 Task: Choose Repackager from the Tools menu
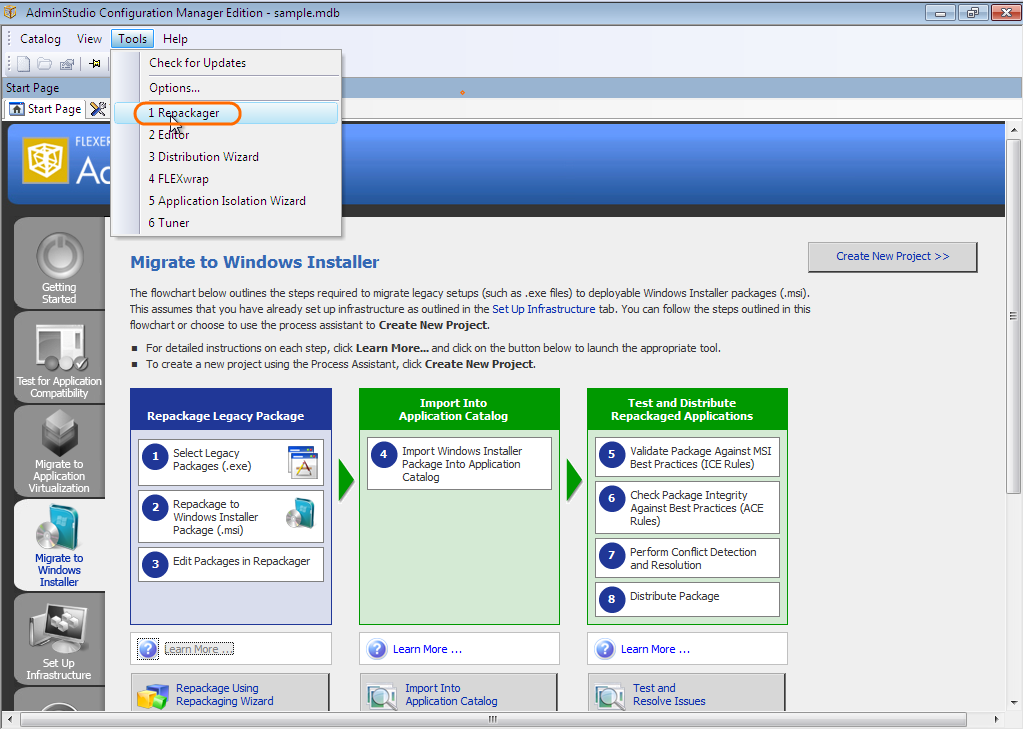184,113
